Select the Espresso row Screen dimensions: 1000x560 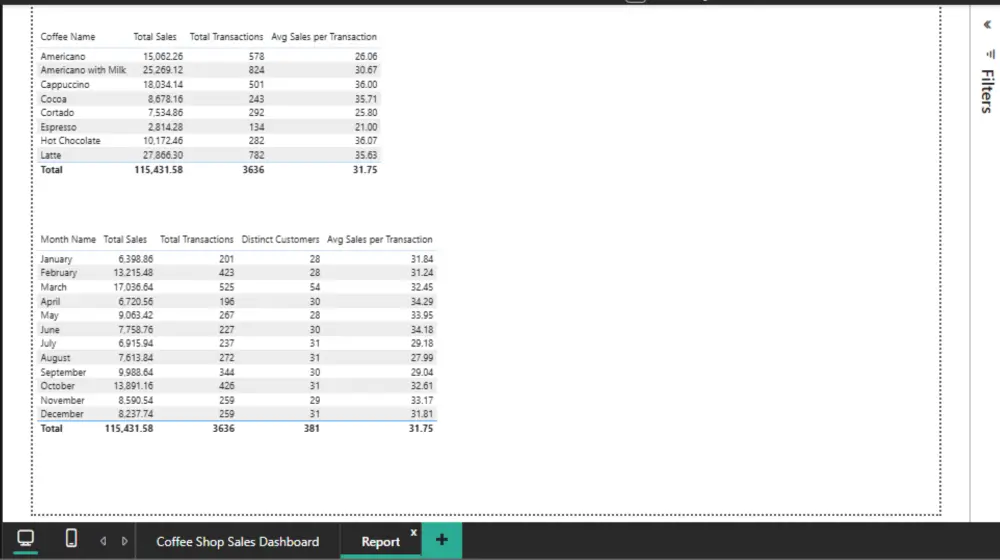(209, 127)
